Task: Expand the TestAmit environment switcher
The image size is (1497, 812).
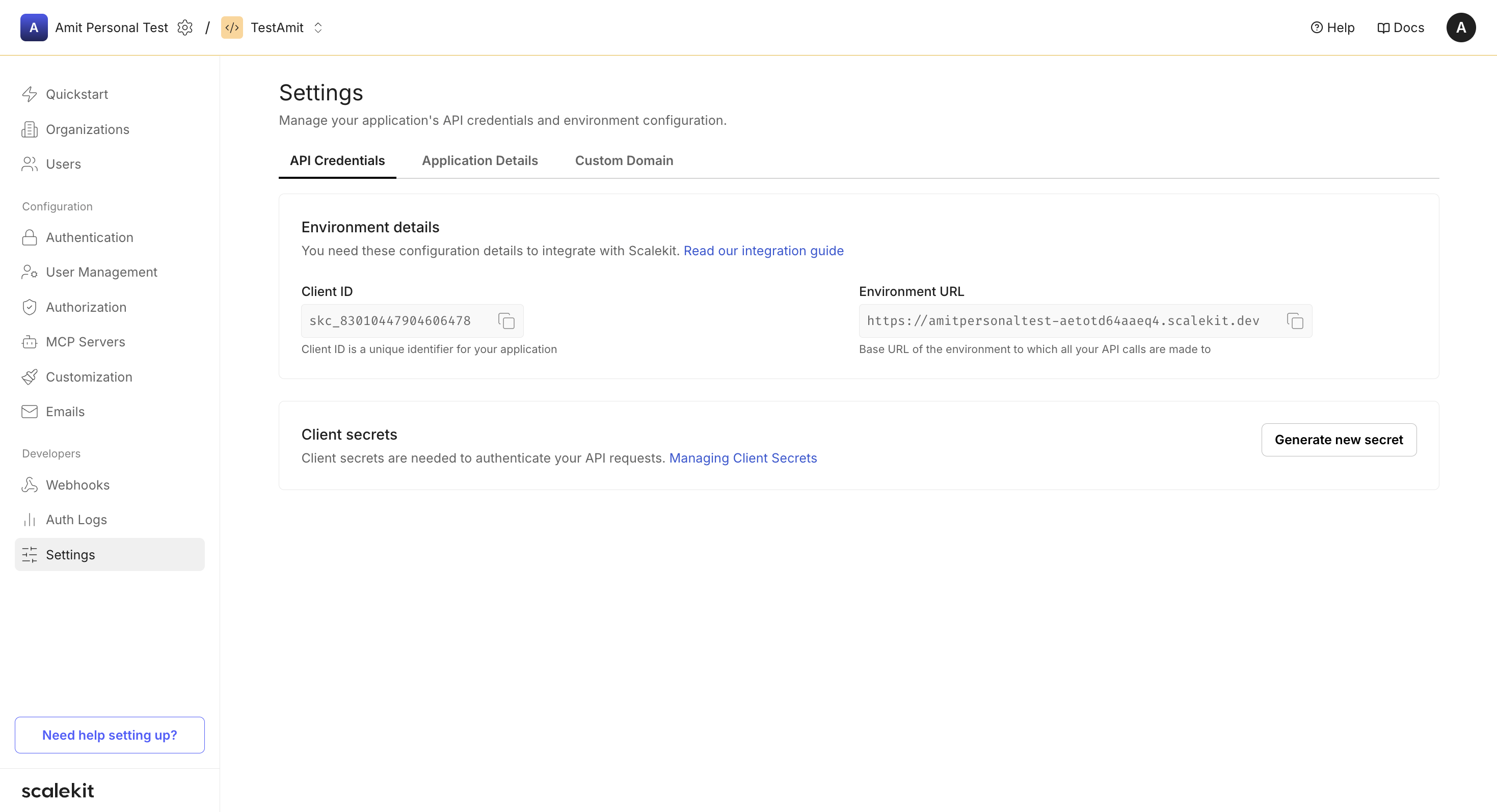Action: 318,28
